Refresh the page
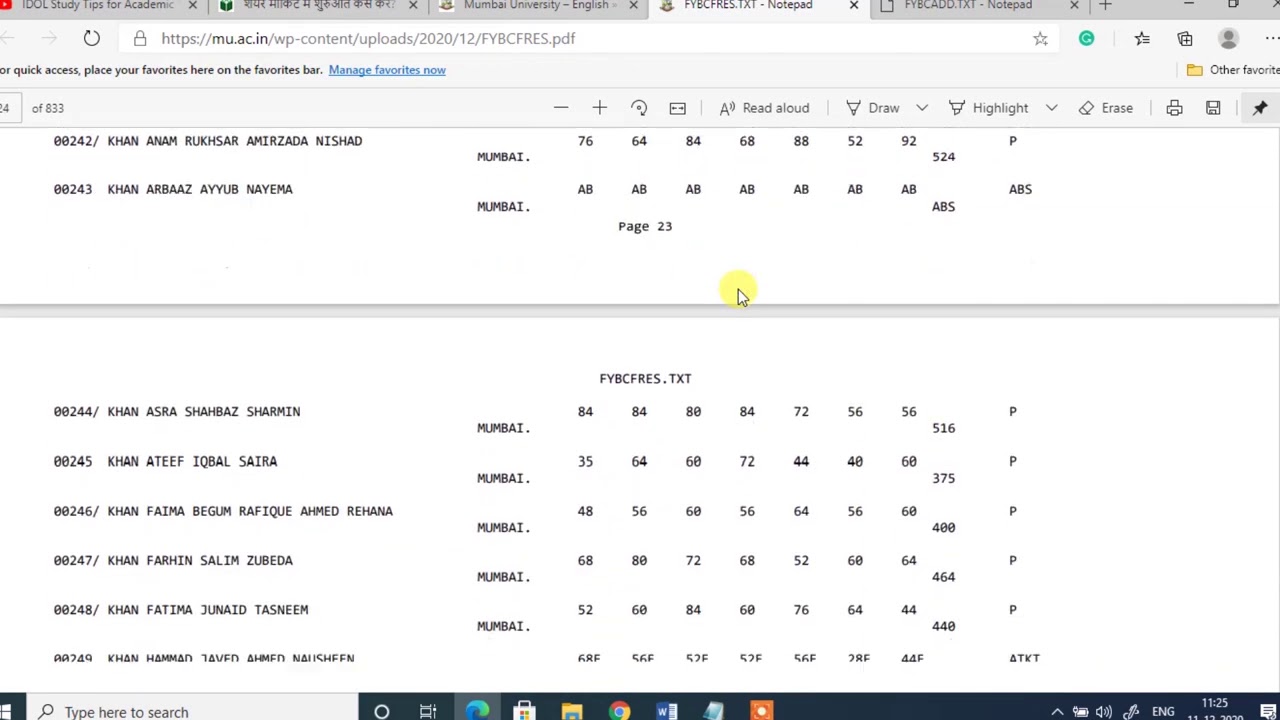The image size is (1280, 720). [91, 38]
